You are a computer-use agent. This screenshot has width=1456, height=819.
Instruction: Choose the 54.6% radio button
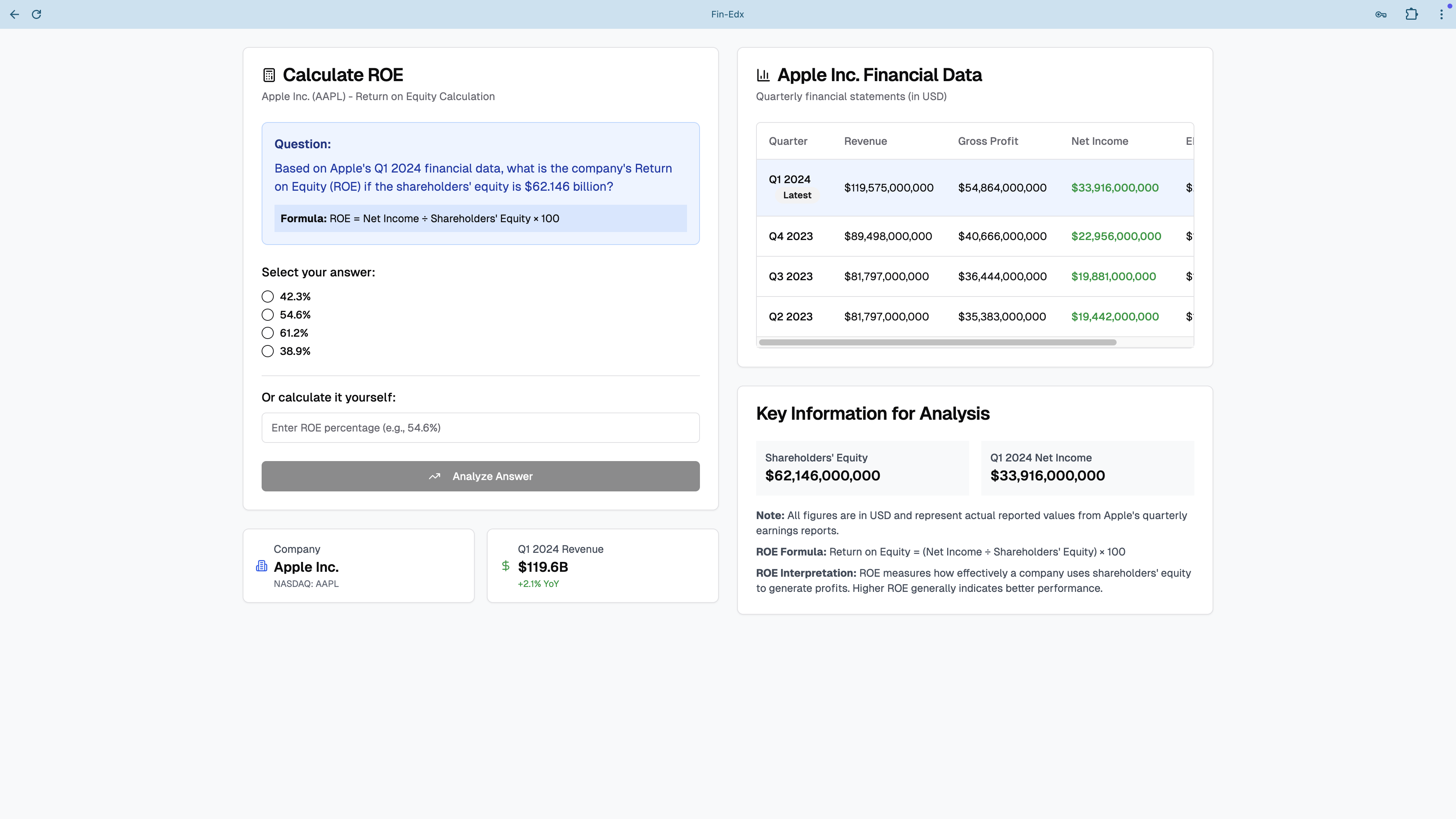pyautogui.click(x=268, y=315)
